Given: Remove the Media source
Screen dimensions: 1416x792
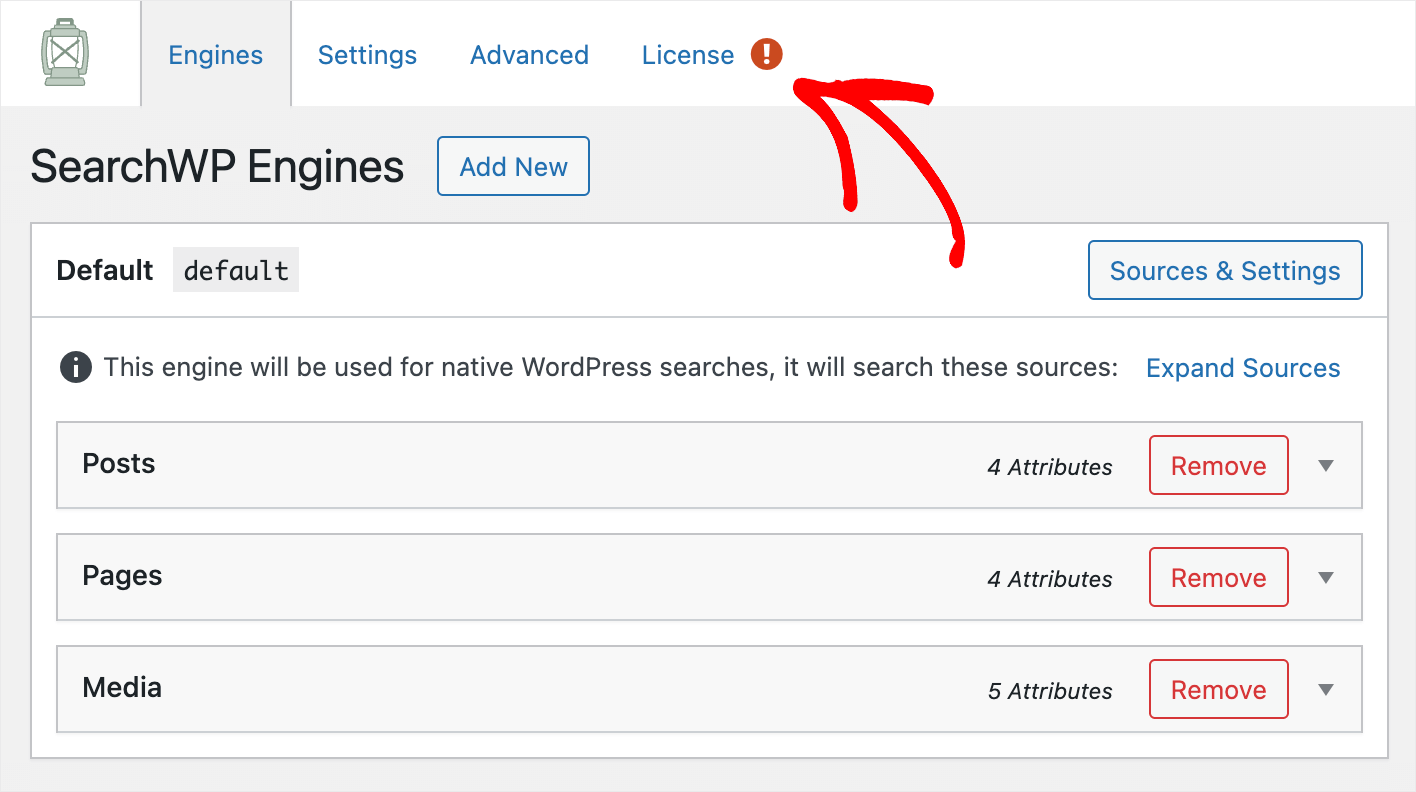Looking at the screenshot, I should pos(1219,690).
